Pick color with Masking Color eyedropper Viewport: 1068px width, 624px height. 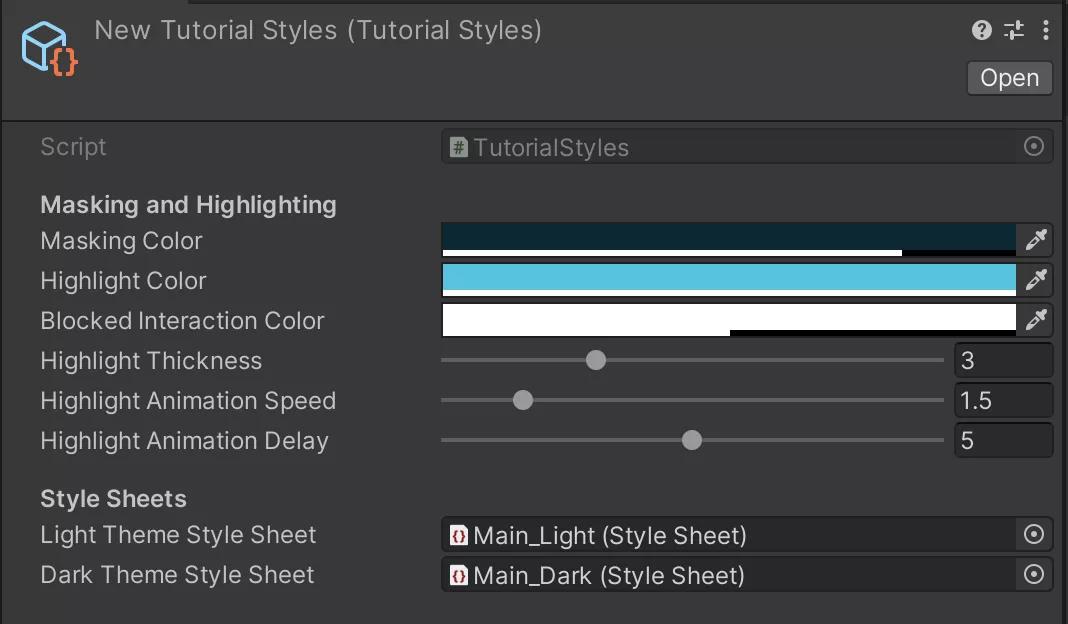1035,240
